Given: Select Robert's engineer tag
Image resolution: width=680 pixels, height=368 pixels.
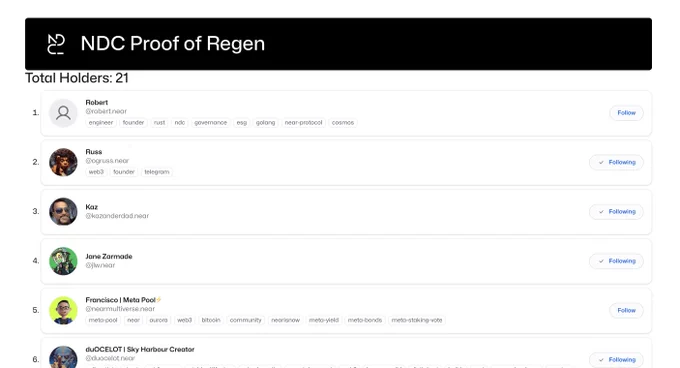Looking at the screenshot, I should (x=101, y=123).
